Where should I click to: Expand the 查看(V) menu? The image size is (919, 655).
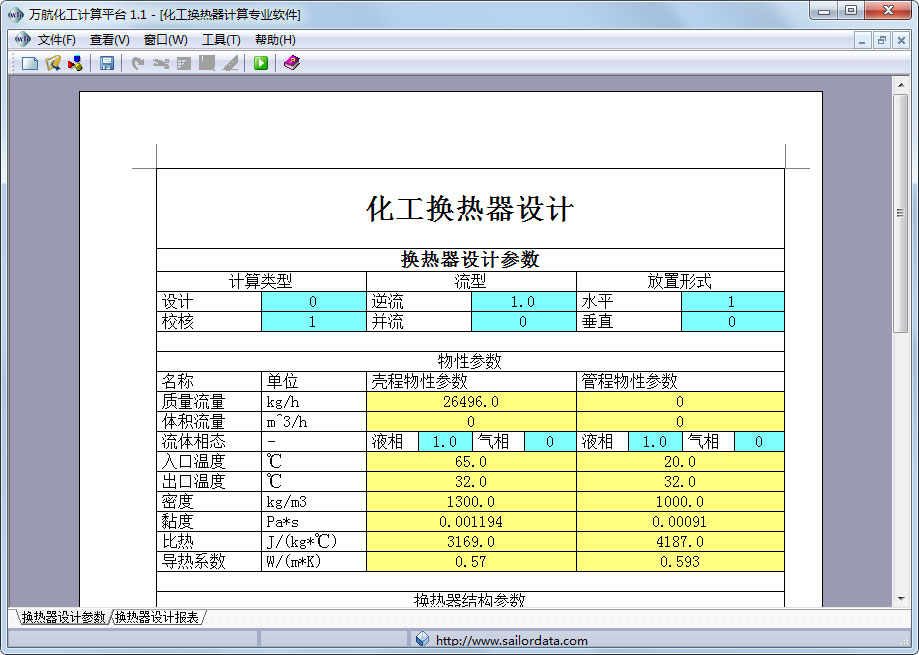pos(110,40)
